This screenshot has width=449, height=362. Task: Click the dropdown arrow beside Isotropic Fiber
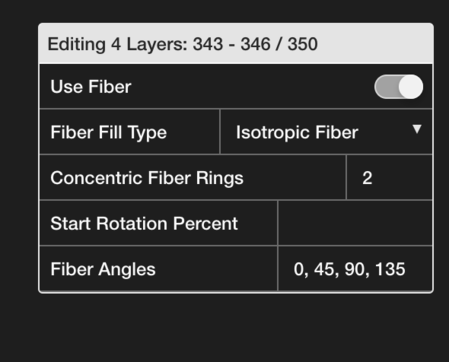pos(417,129)
